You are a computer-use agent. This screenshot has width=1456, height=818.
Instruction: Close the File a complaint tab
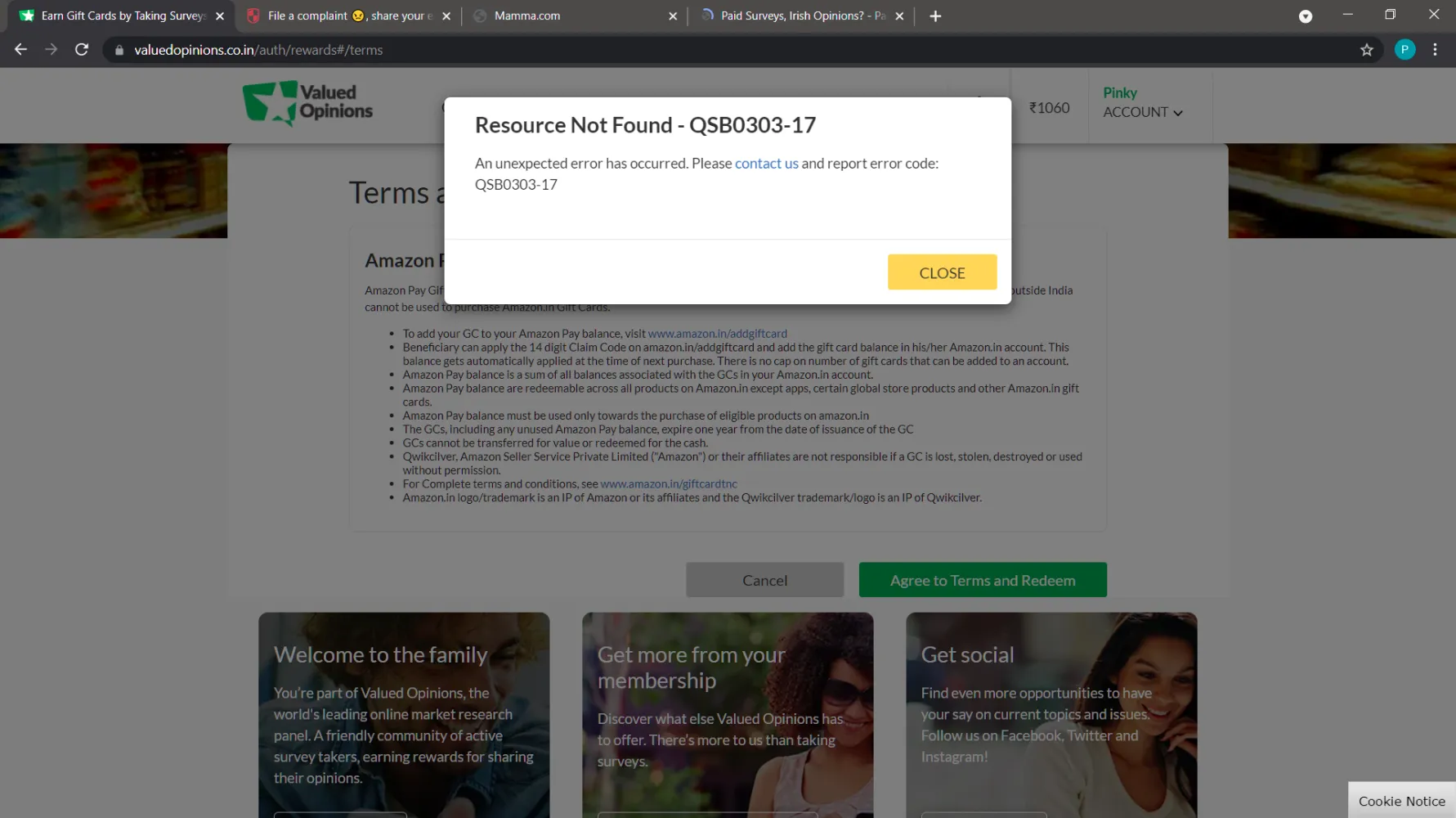coord(446,16)
